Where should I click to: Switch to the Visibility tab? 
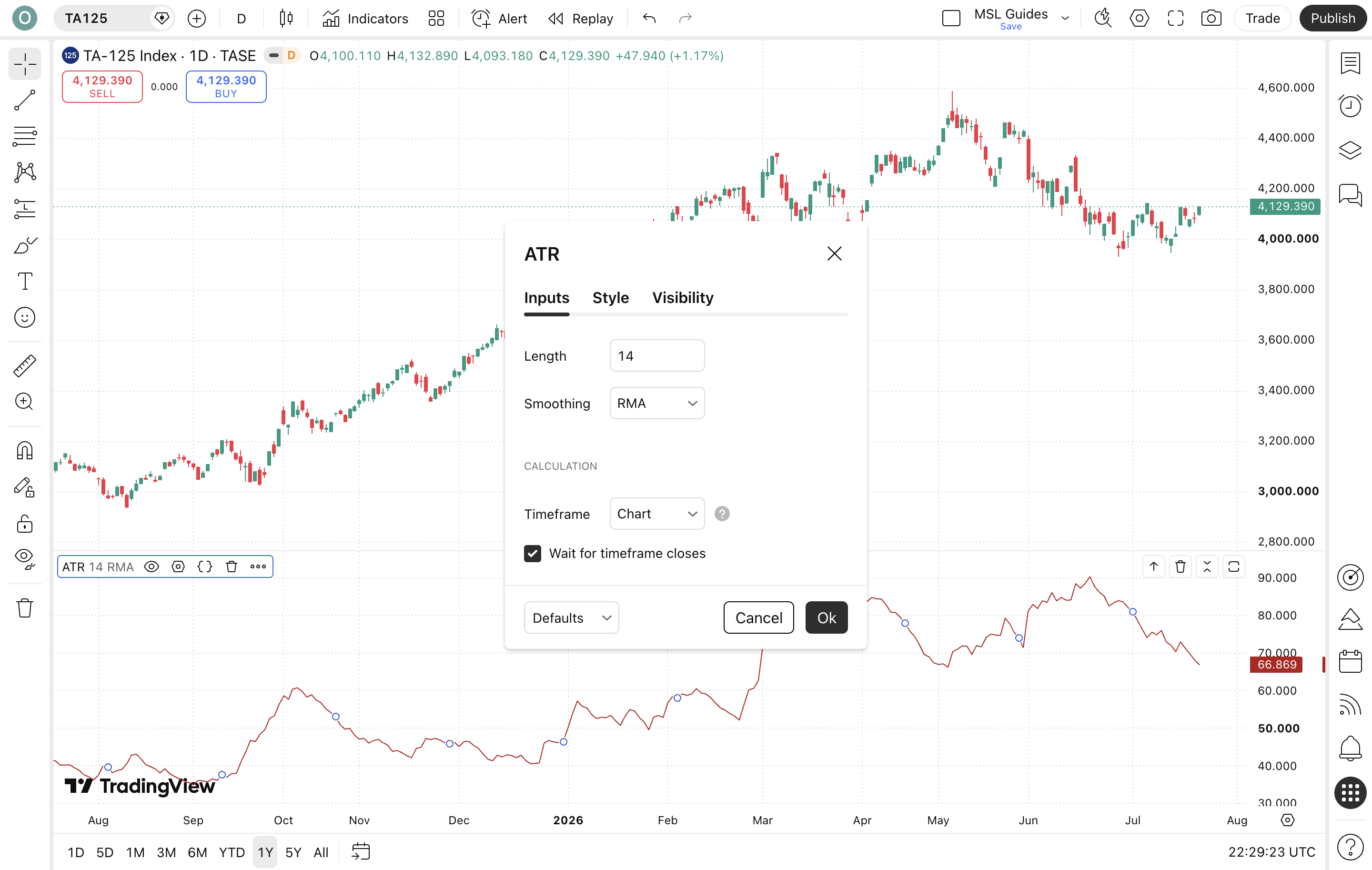[683, 297]
